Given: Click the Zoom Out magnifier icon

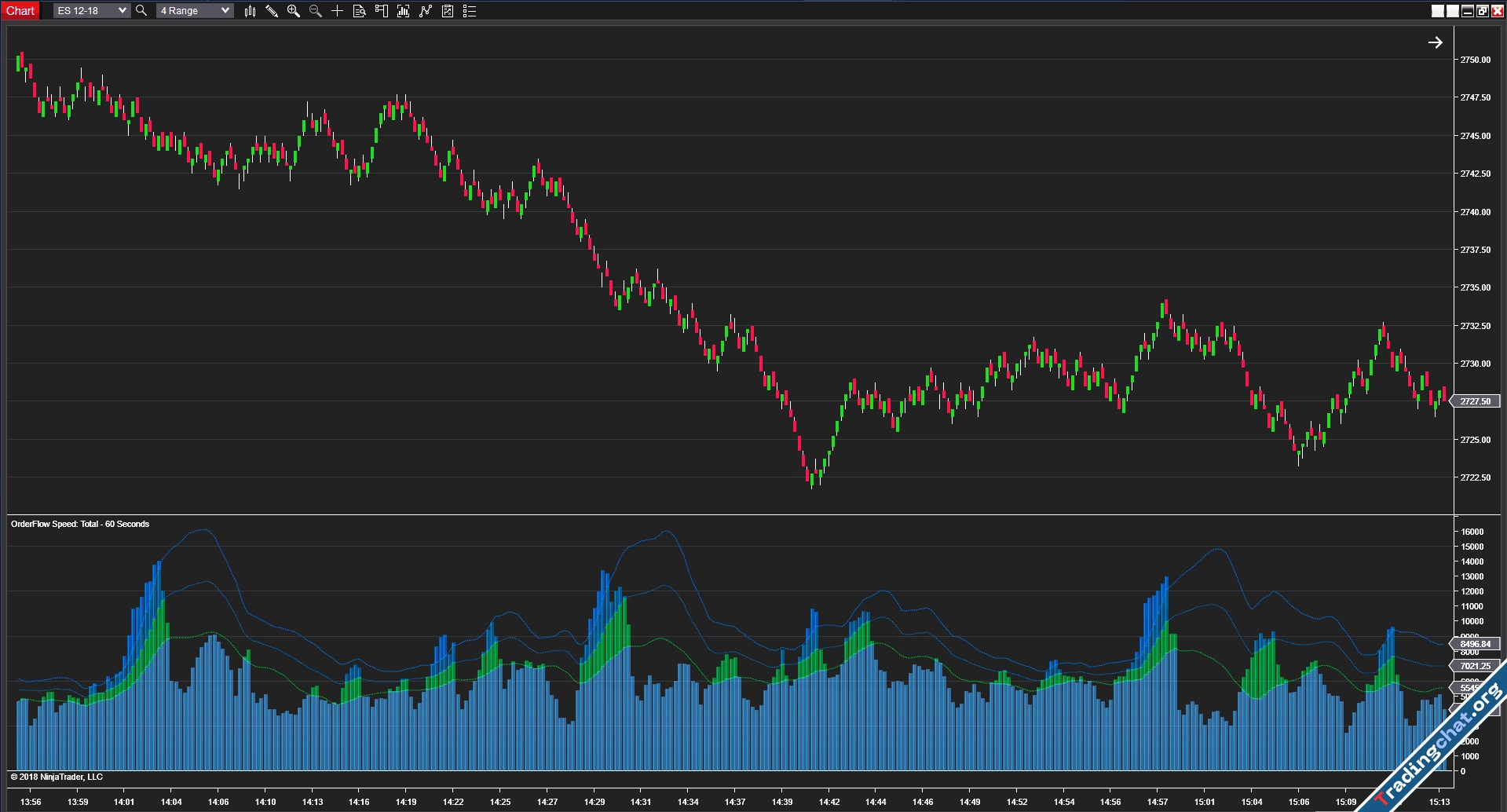Looking at the screenshot, I should coord(316,11).
